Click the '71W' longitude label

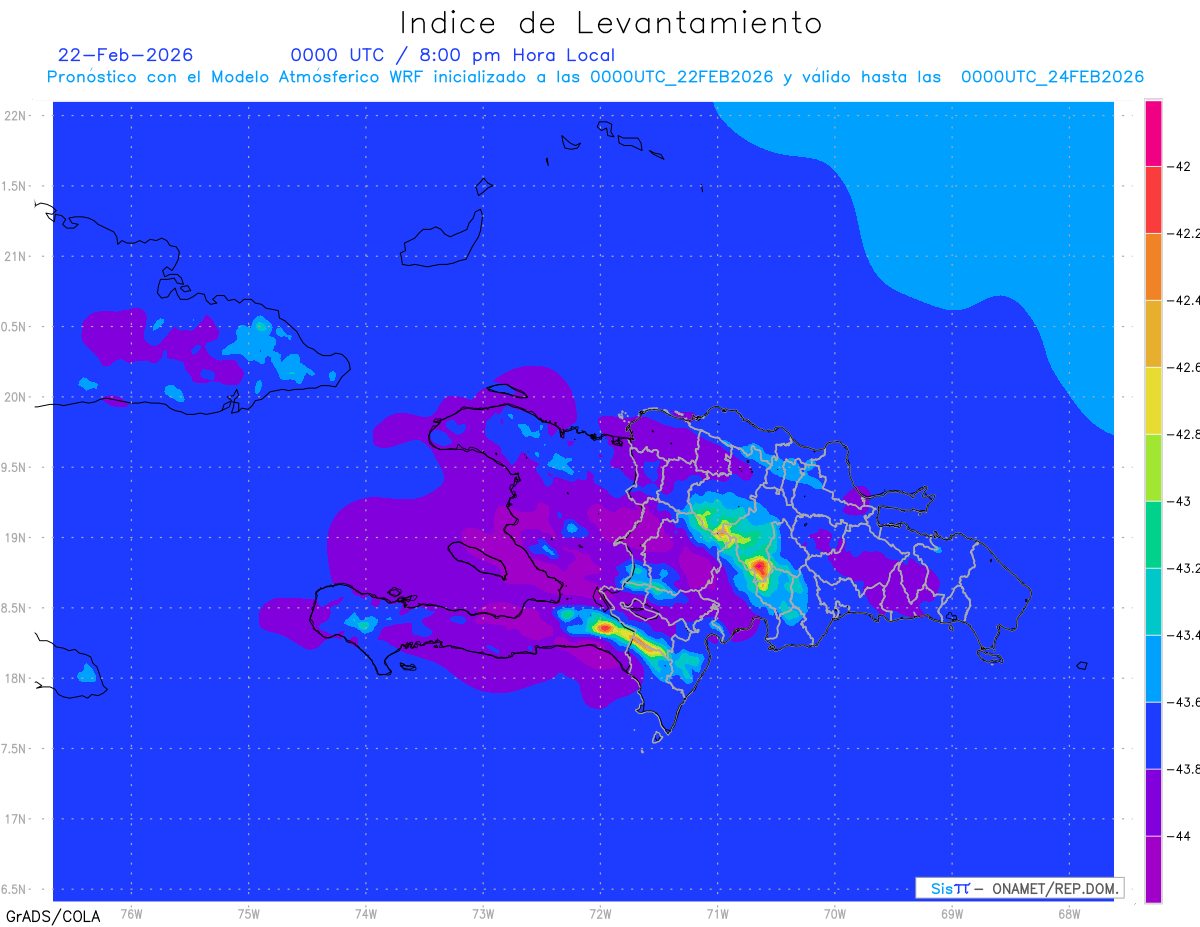[x=718, y=912]
